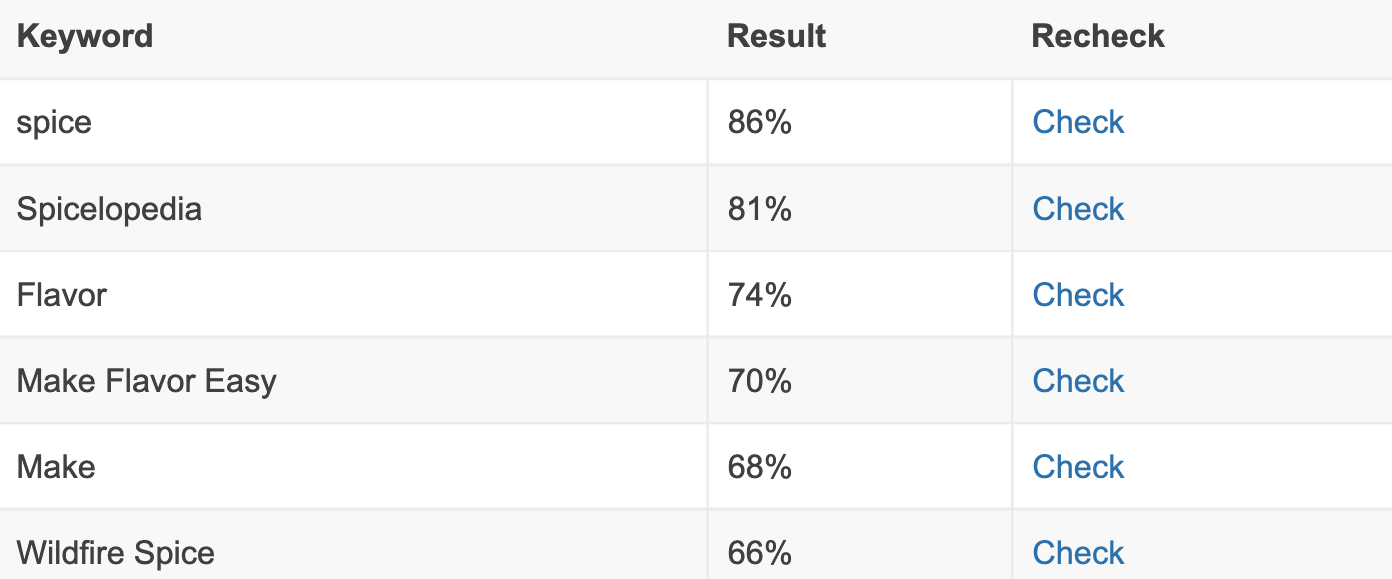Recheck the Wildfire Spice keyword
The image size is (1392, 579).
tap(1078, 553)
